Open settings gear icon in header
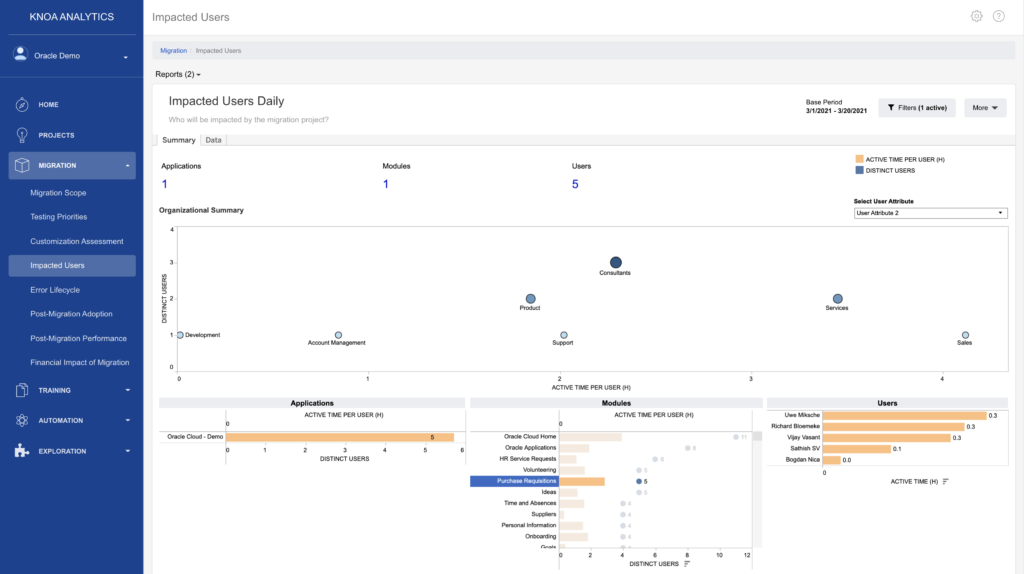The width and height of the screenshot is (1024, 574). pos(976,16)
